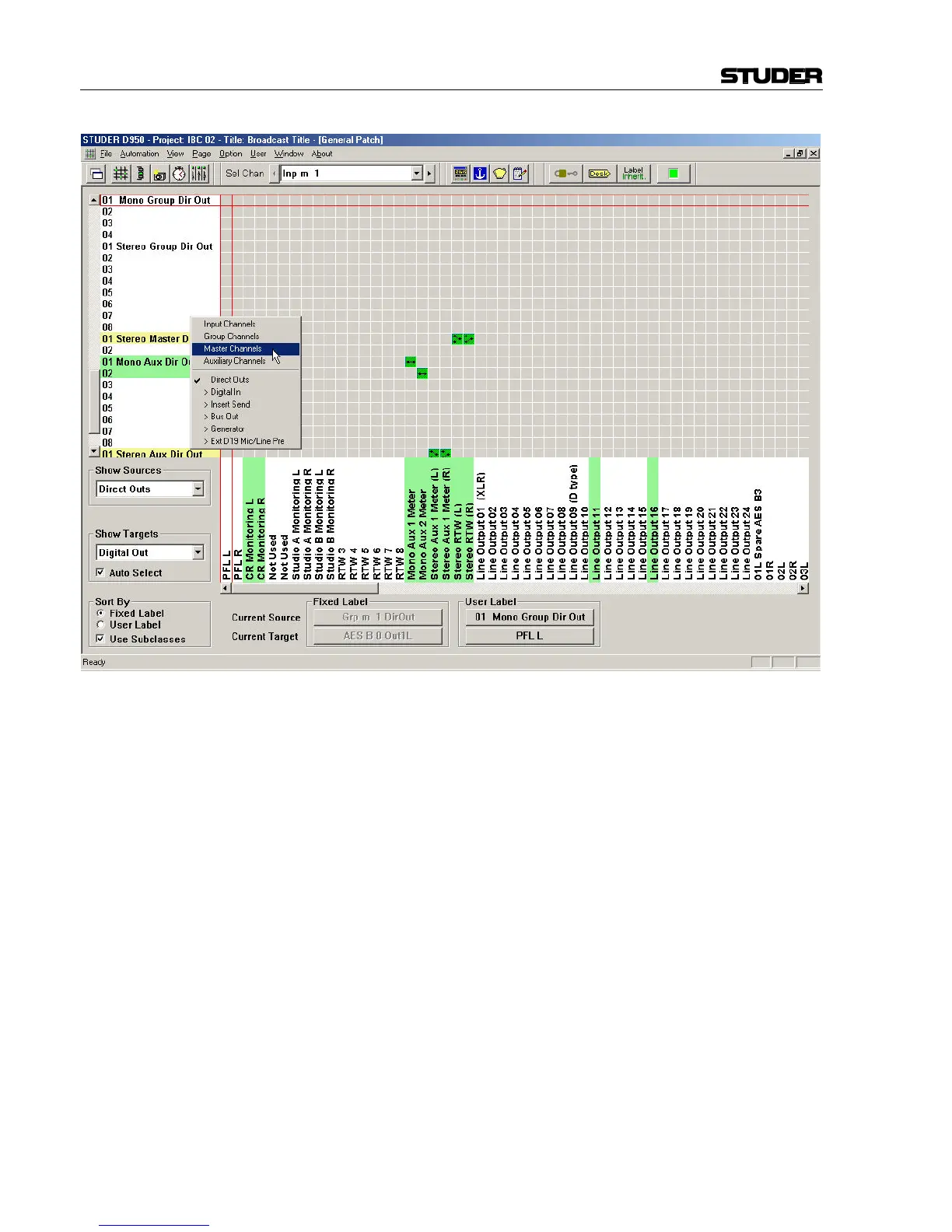Open the Window menu
952x1232 pixels.
click(x=289, y=154)
